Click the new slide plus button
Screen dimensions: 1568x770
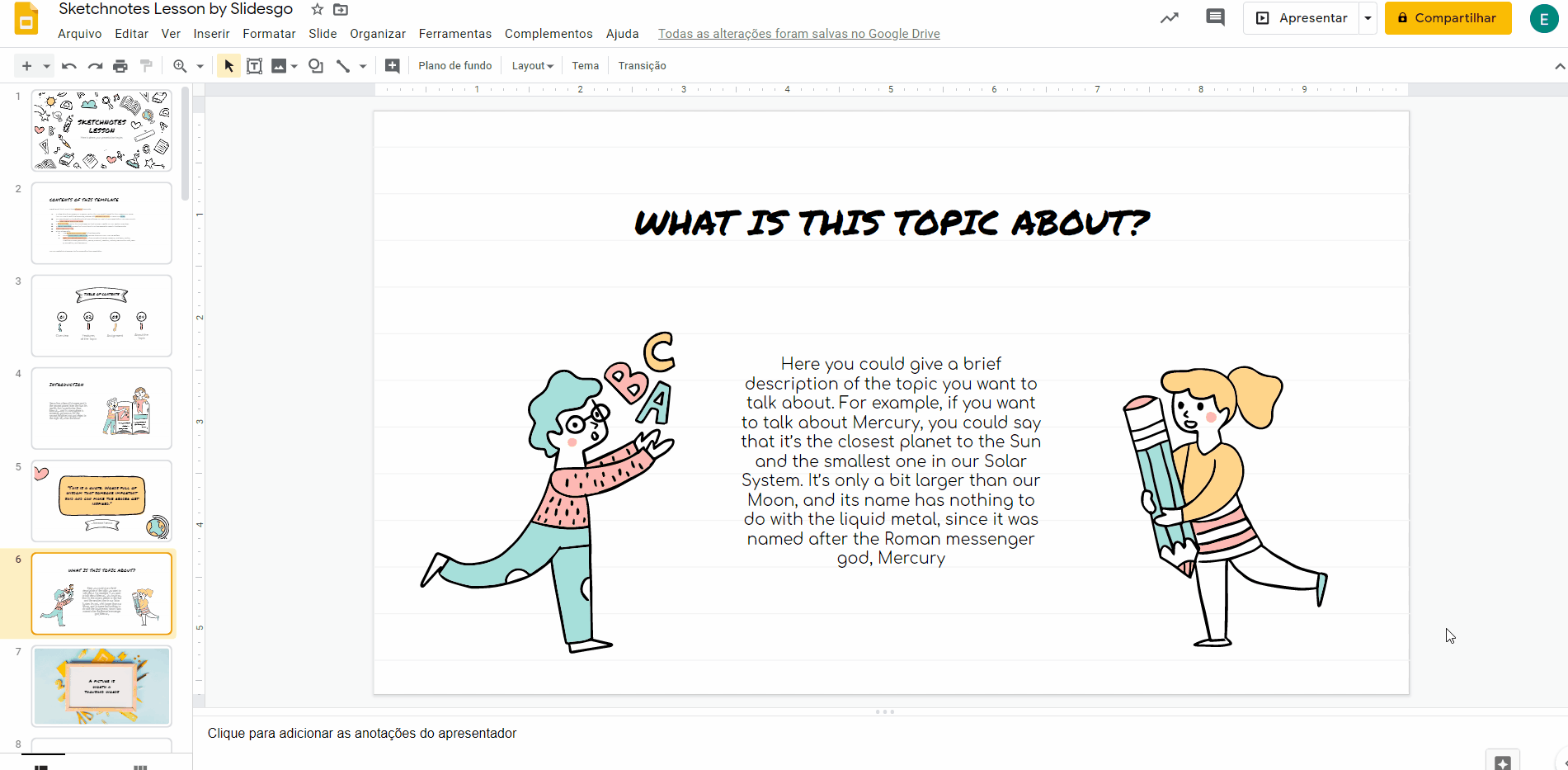(26, 66)
